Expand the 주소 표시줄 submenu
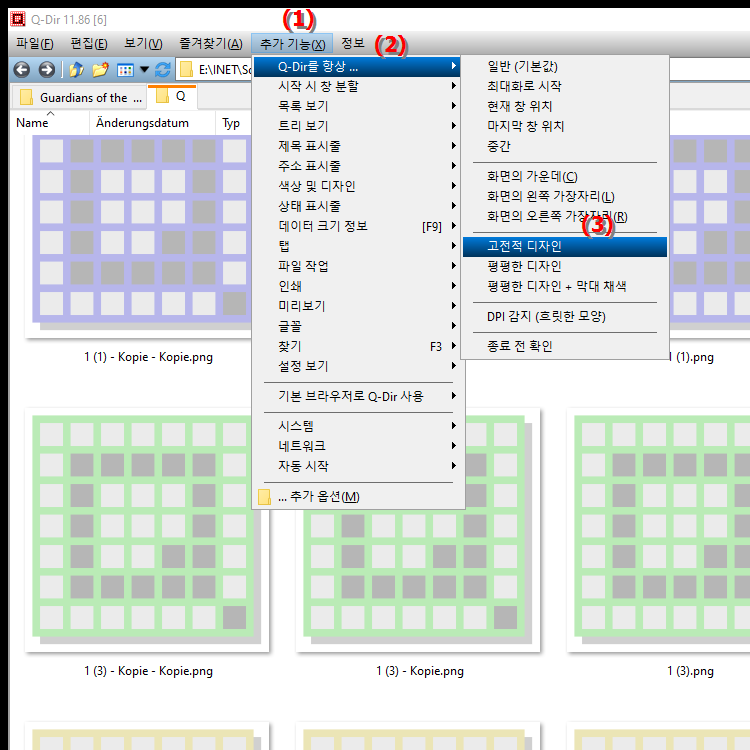750x750 pixels. coord(357,166)
